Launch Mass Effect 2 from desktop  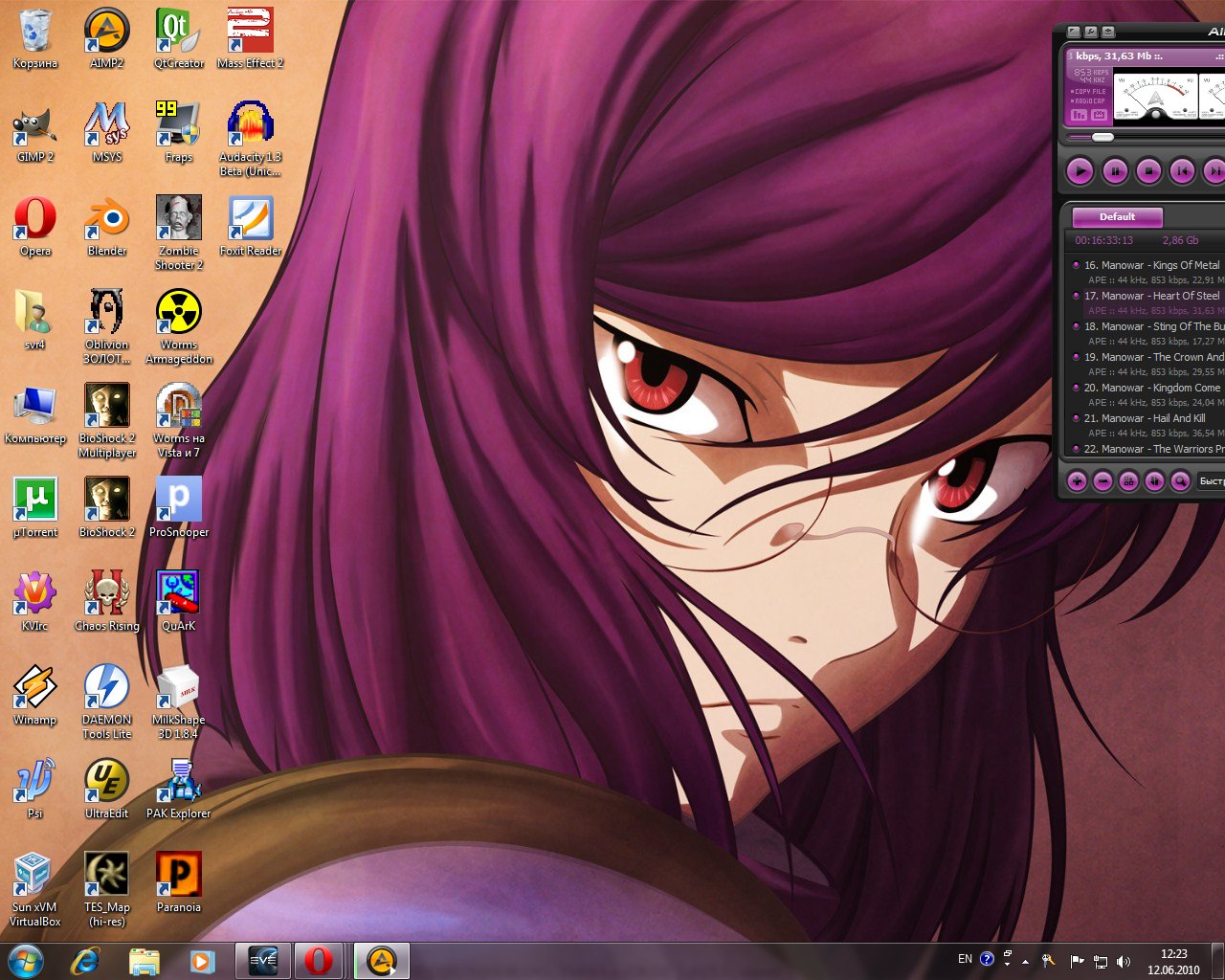tap(250, 38)
